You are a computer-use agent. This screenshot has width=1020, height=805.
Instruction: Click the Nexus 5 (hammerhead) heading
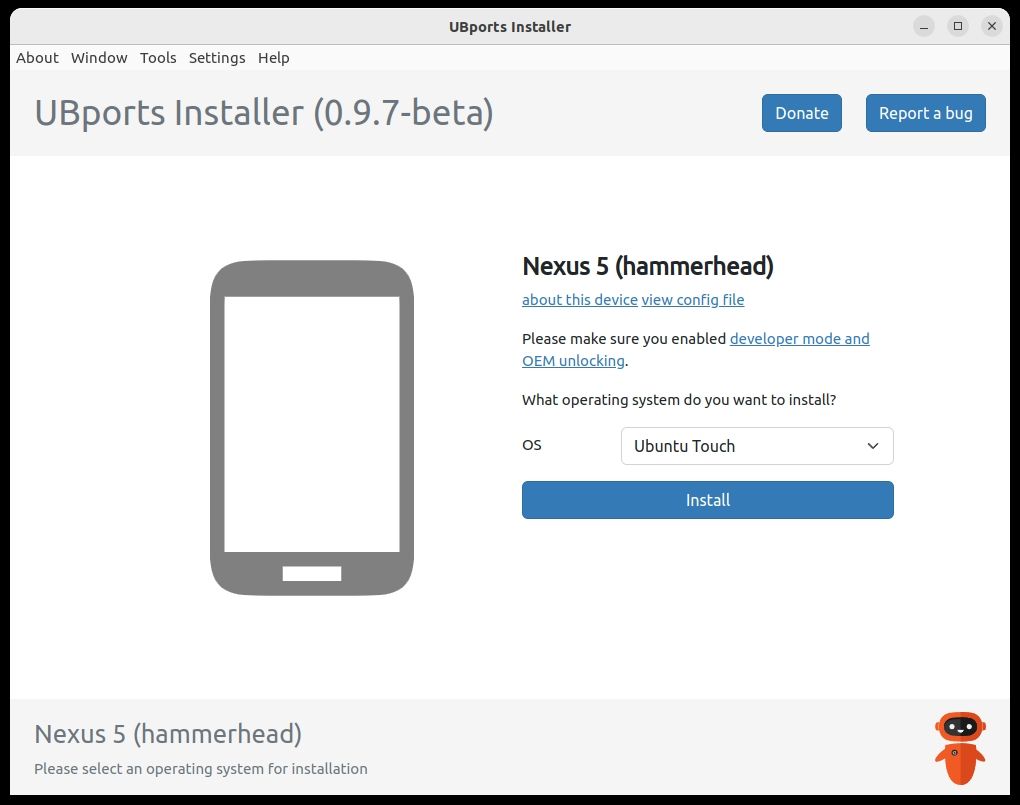pos(647,266)
